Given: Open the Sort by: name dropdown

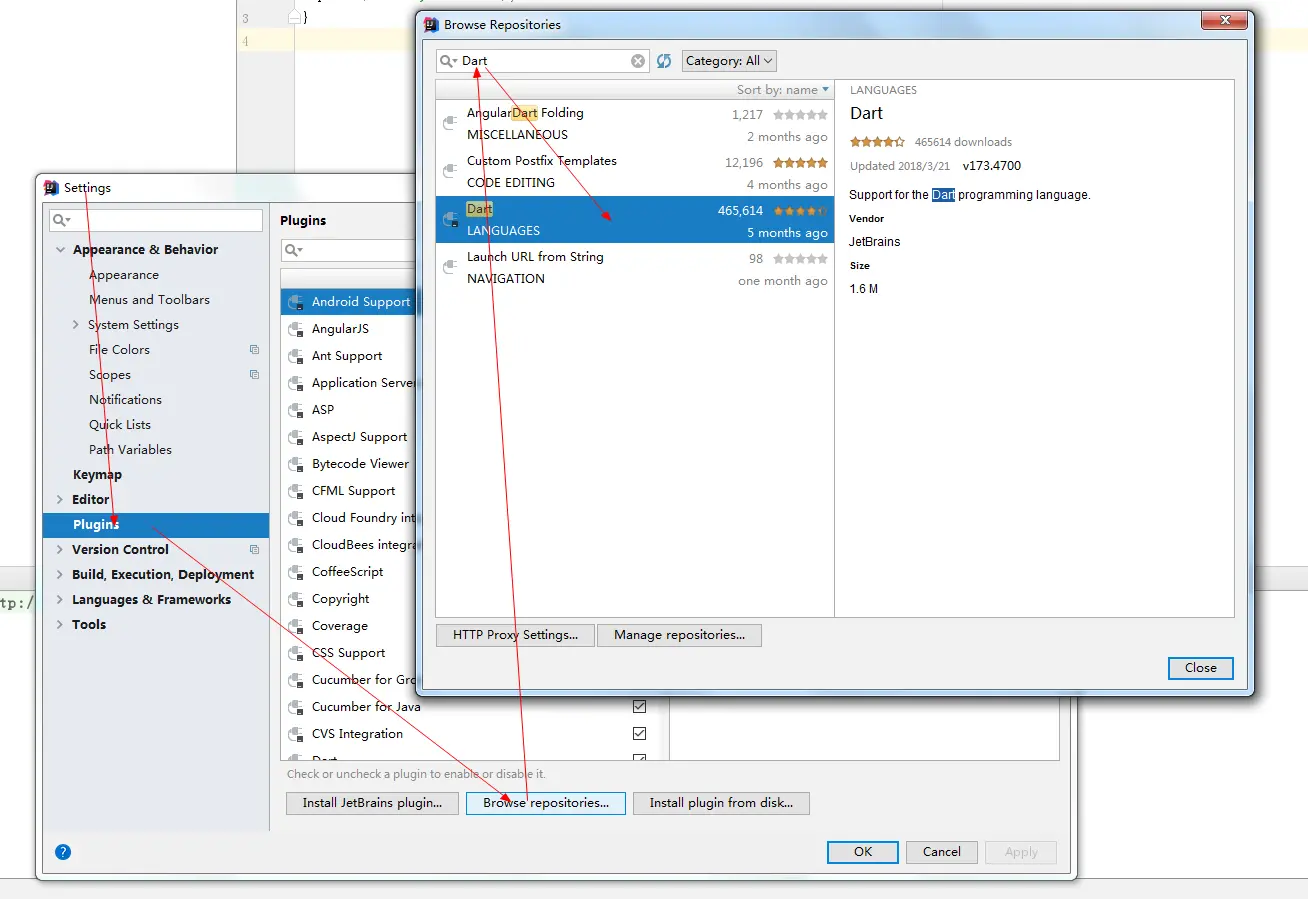Looking at the screenshot, I should click(783, 90).
